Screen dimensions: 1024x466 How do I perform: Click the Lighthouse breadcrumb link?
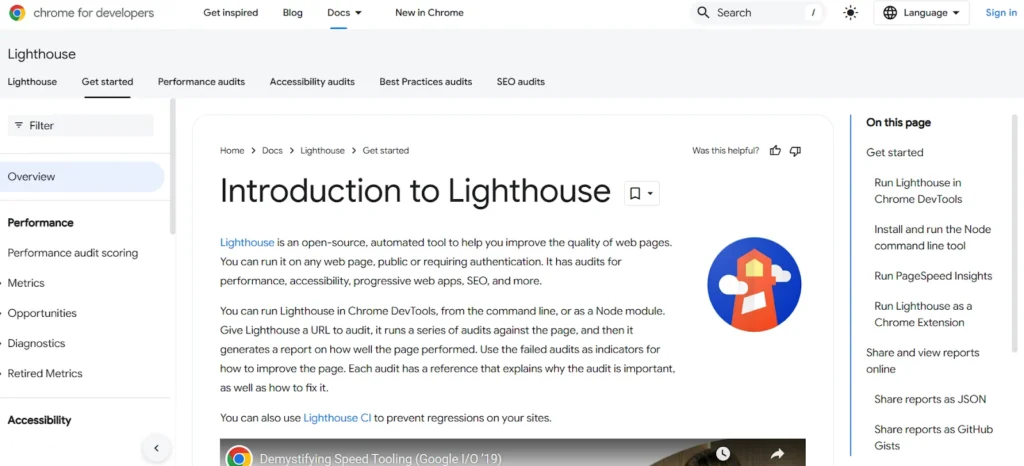[x=322, y=151]
